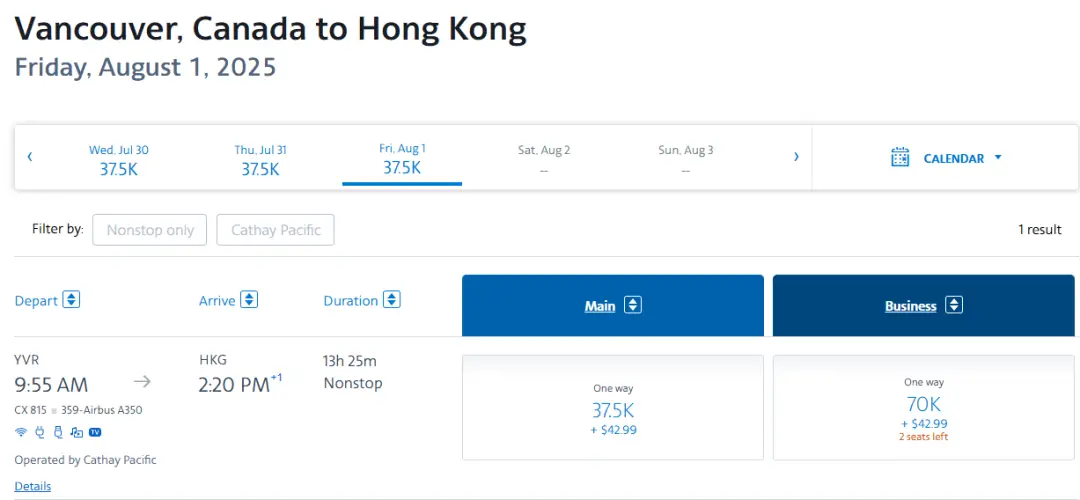Open the flight Details link
This screenshot has width=1080, height=500.
coord(33,486)
